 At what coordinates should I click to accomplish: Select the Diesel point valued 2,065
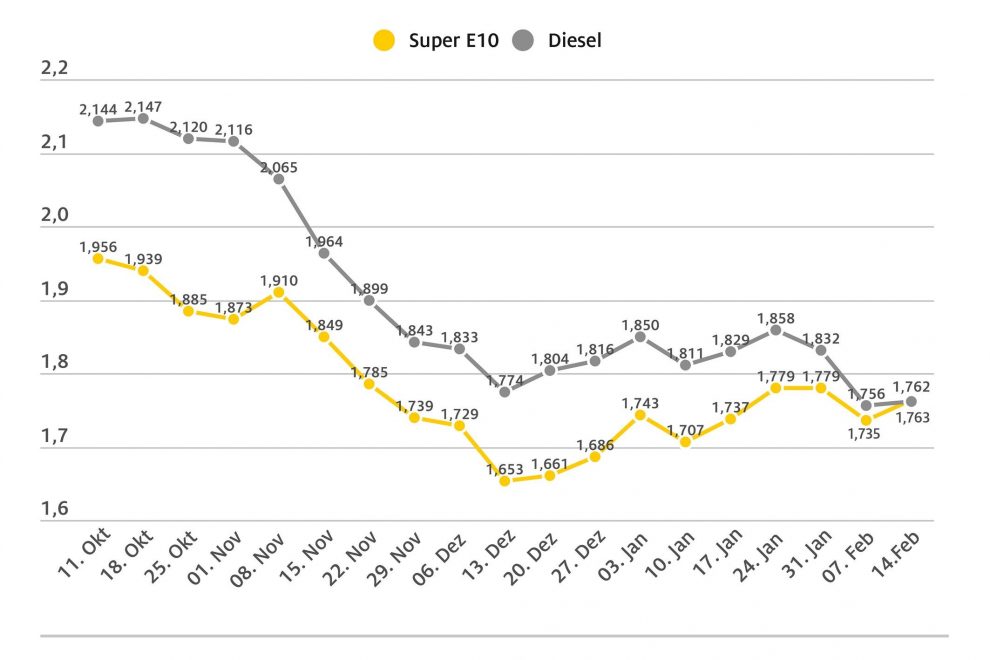279,179
